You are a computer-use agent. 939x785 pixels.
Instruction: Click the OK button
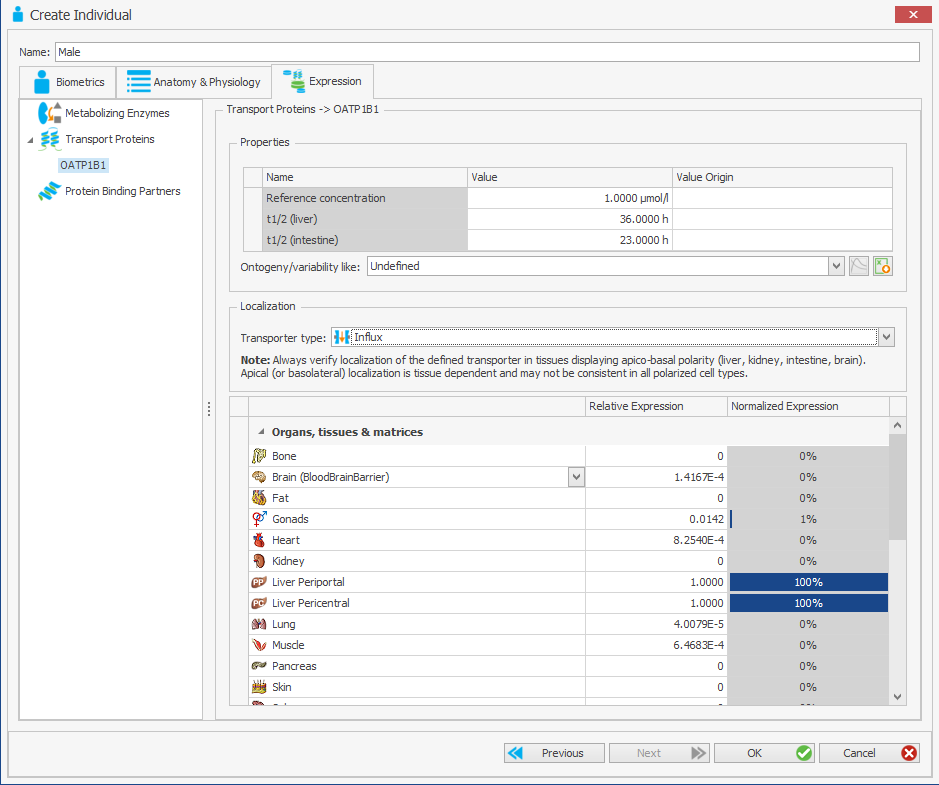[x=764, y=753]
